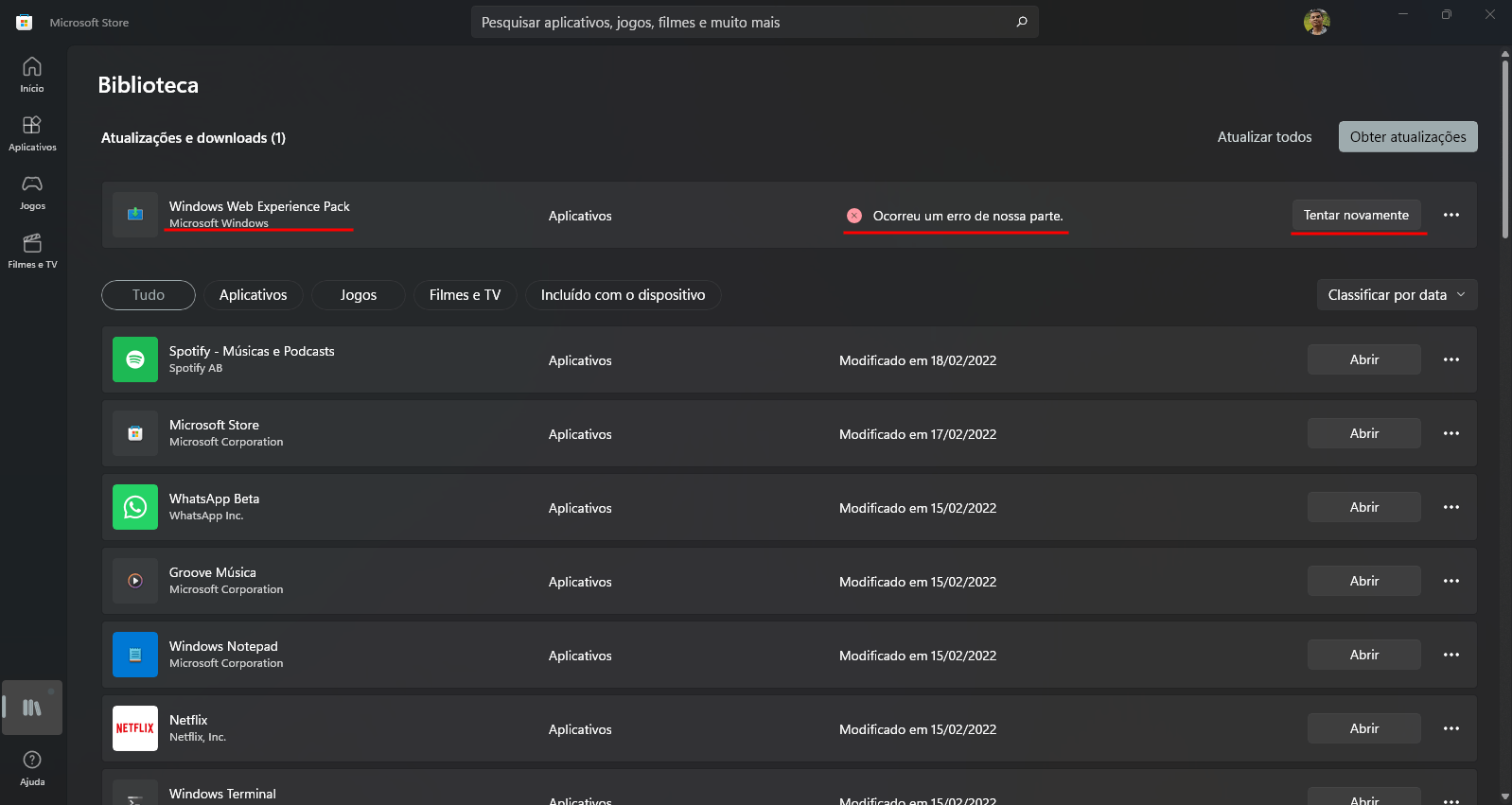
Task: Open Microsoft Store with Abrir button
Action: point(1363,433)
